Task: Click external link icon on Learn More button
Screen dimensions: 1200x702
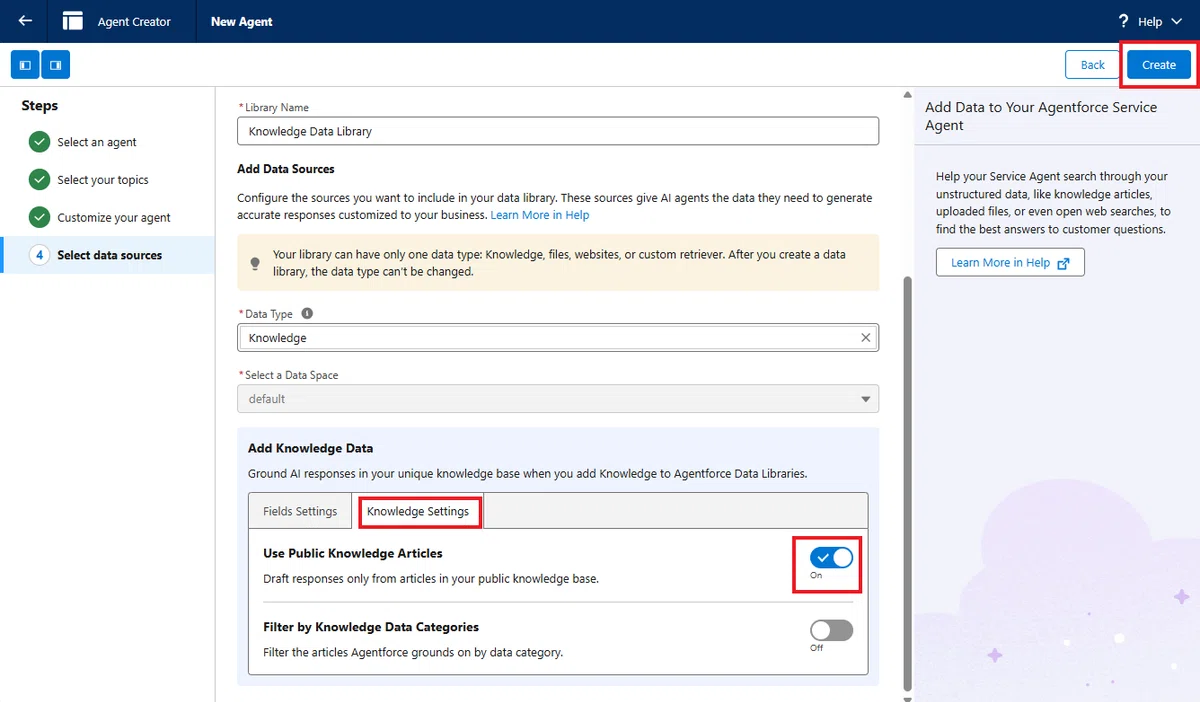Action: 1063,263
